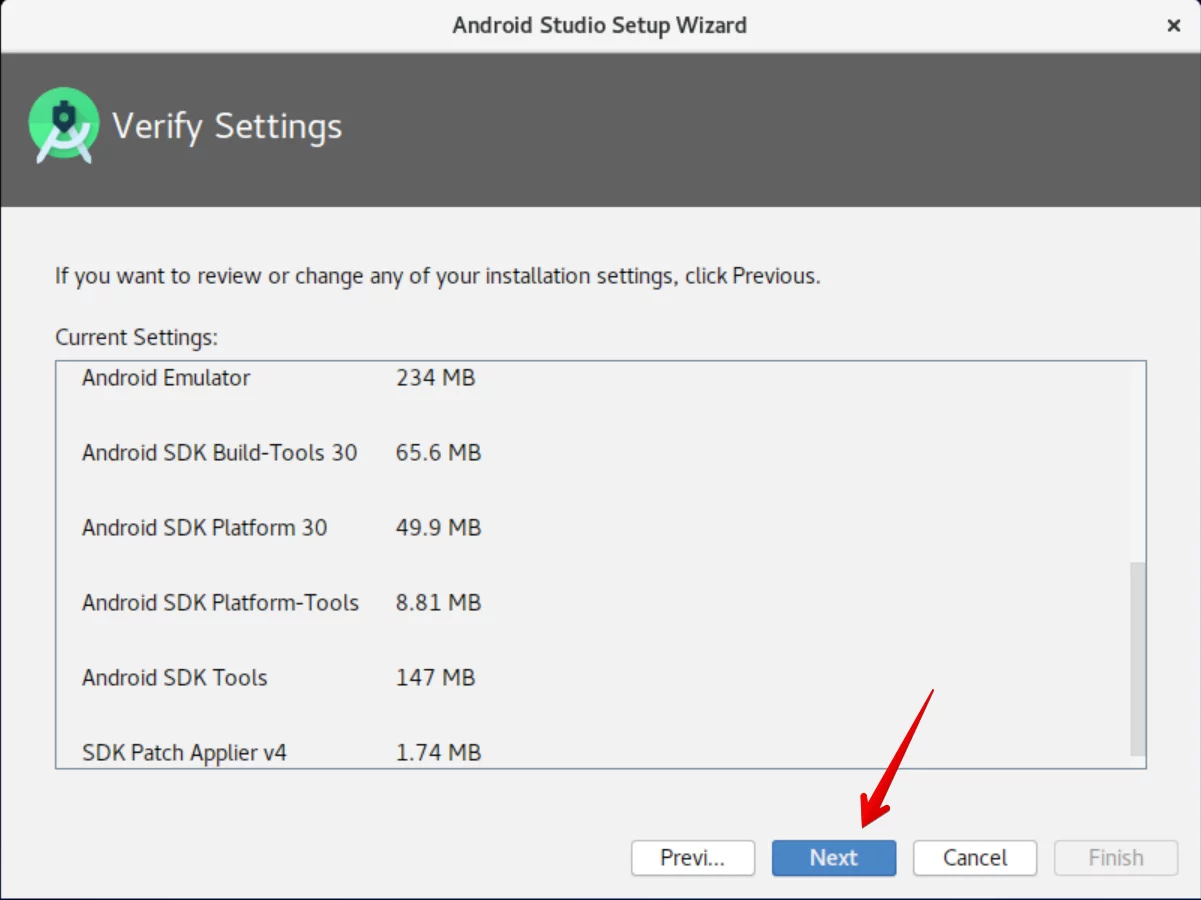Click the Android Studio Setup Wizard title
Viewport: 1201px width, 900px height.
point(600,26)
